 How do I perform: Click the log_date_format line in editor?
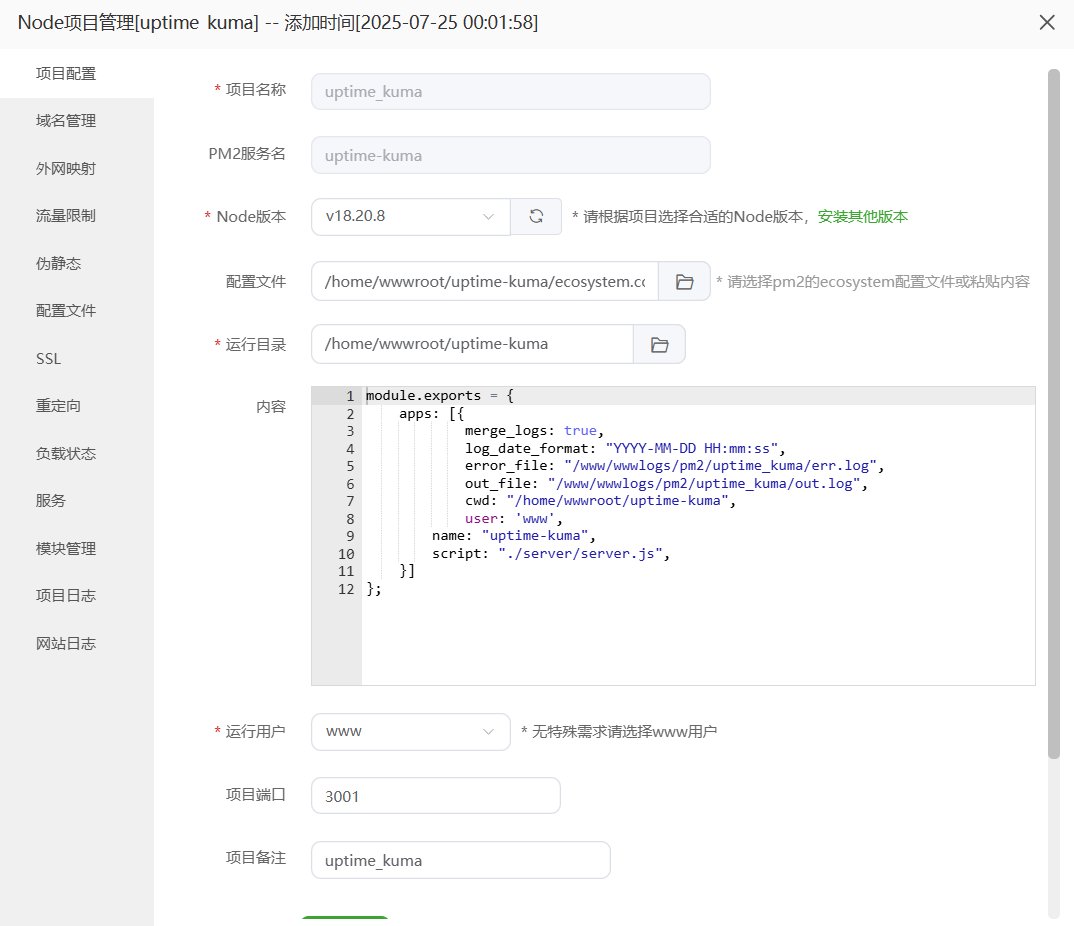(x=625, y=449)
